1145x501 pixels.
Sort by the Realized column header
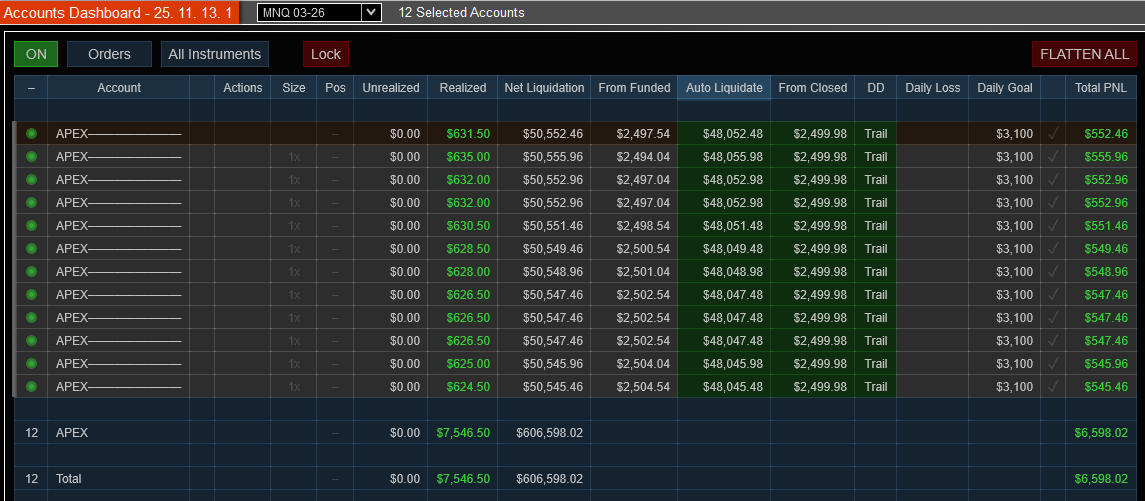[463, 88]
